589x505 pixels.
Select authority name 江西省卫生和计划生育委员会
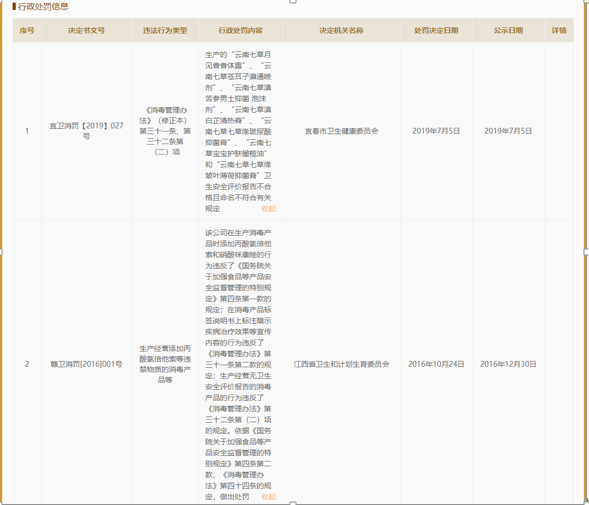(341, 364)
